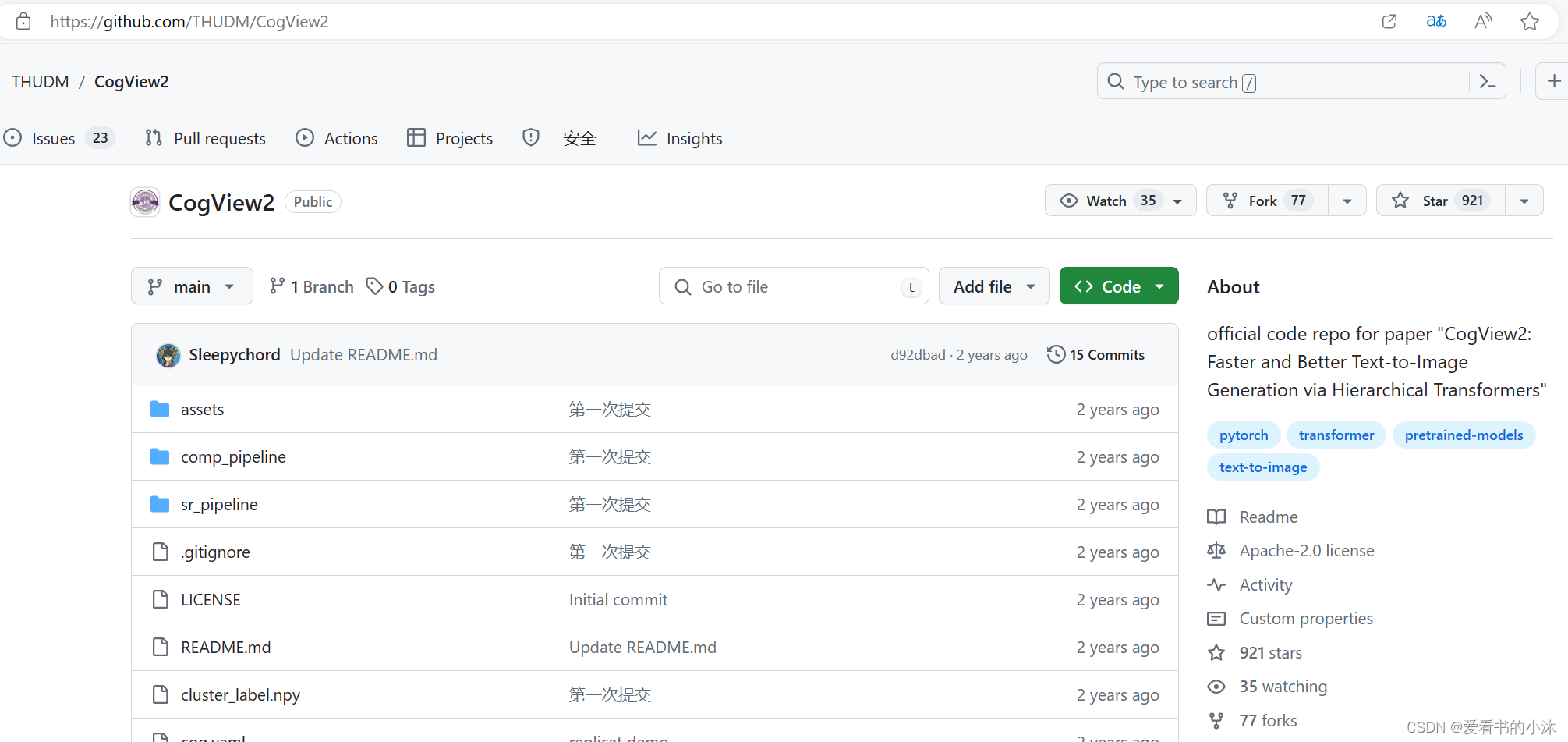Select the text-to-image topic tag

point(1263,467)
